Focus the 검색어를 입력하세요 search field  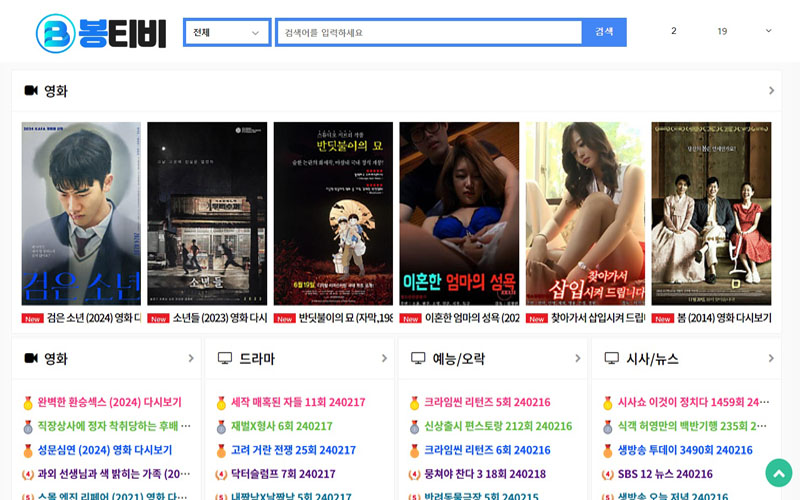[x=429, y=33]
